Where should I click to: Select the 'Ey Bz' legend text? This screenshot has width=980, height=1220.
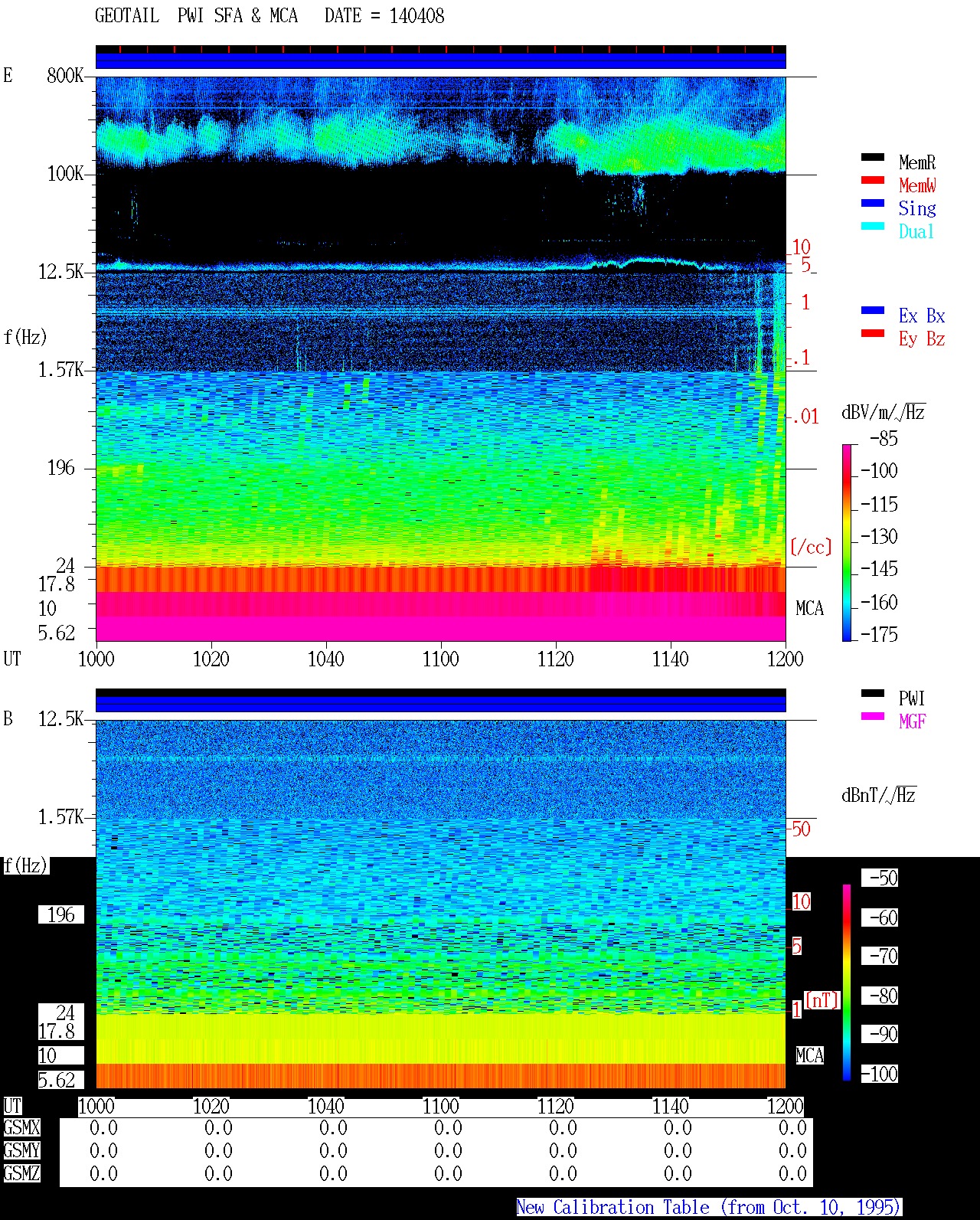tap(922, 339)
